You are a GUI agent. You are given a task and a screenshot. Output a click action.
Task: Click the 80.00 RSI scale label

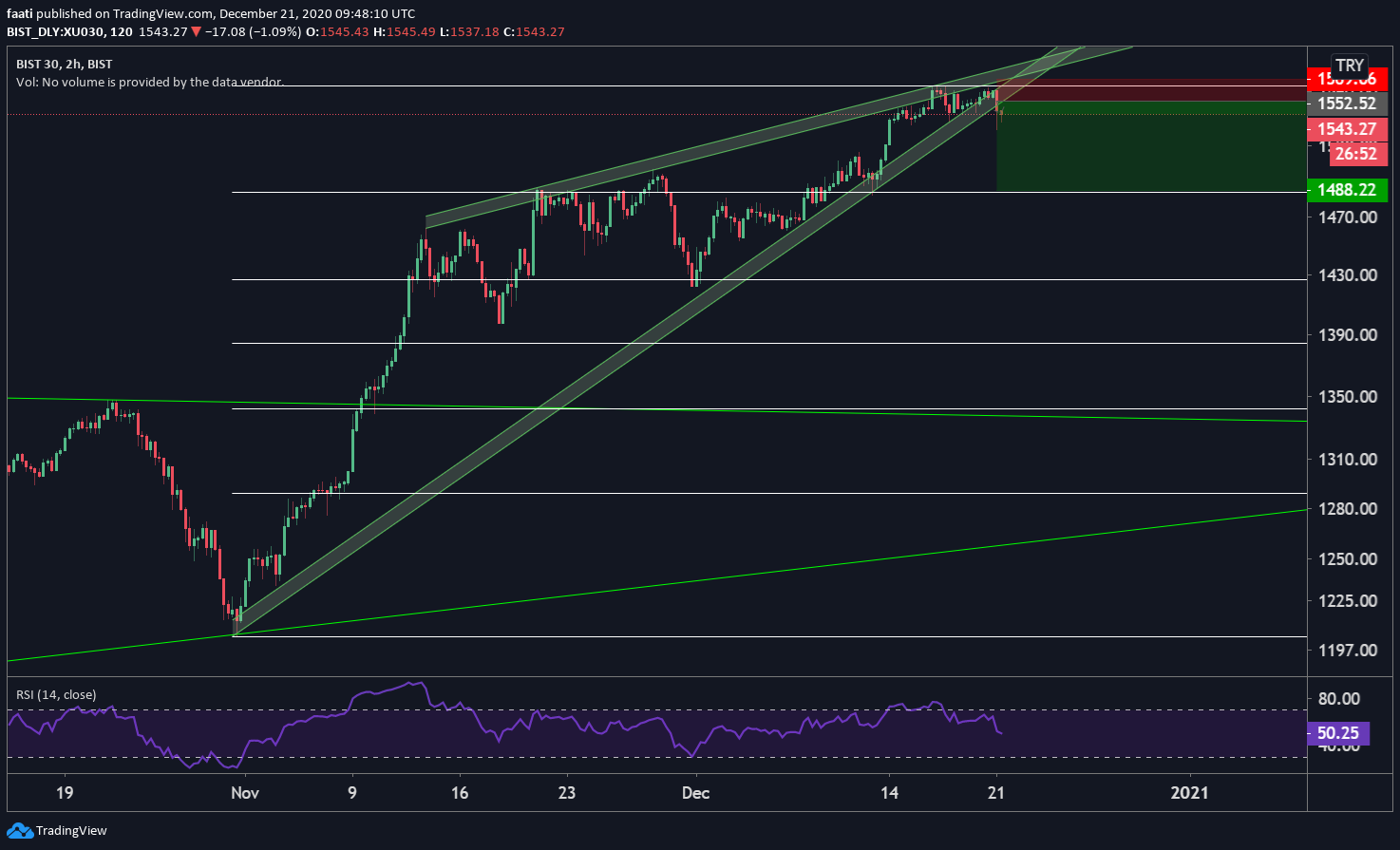point(1339,699)
